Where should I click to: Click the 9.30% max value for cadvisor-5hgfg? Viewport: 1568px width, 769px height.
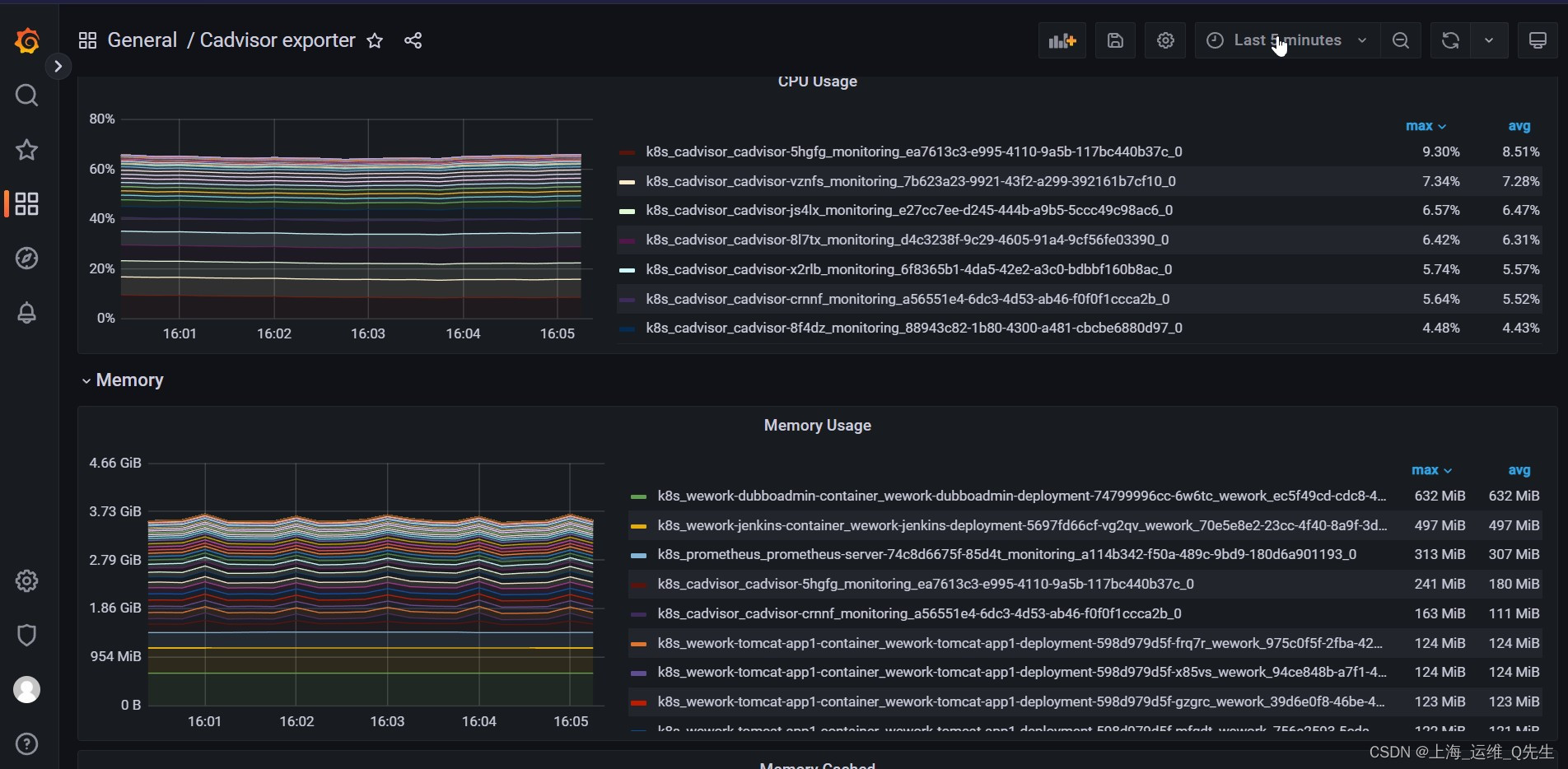[1440, 152]
